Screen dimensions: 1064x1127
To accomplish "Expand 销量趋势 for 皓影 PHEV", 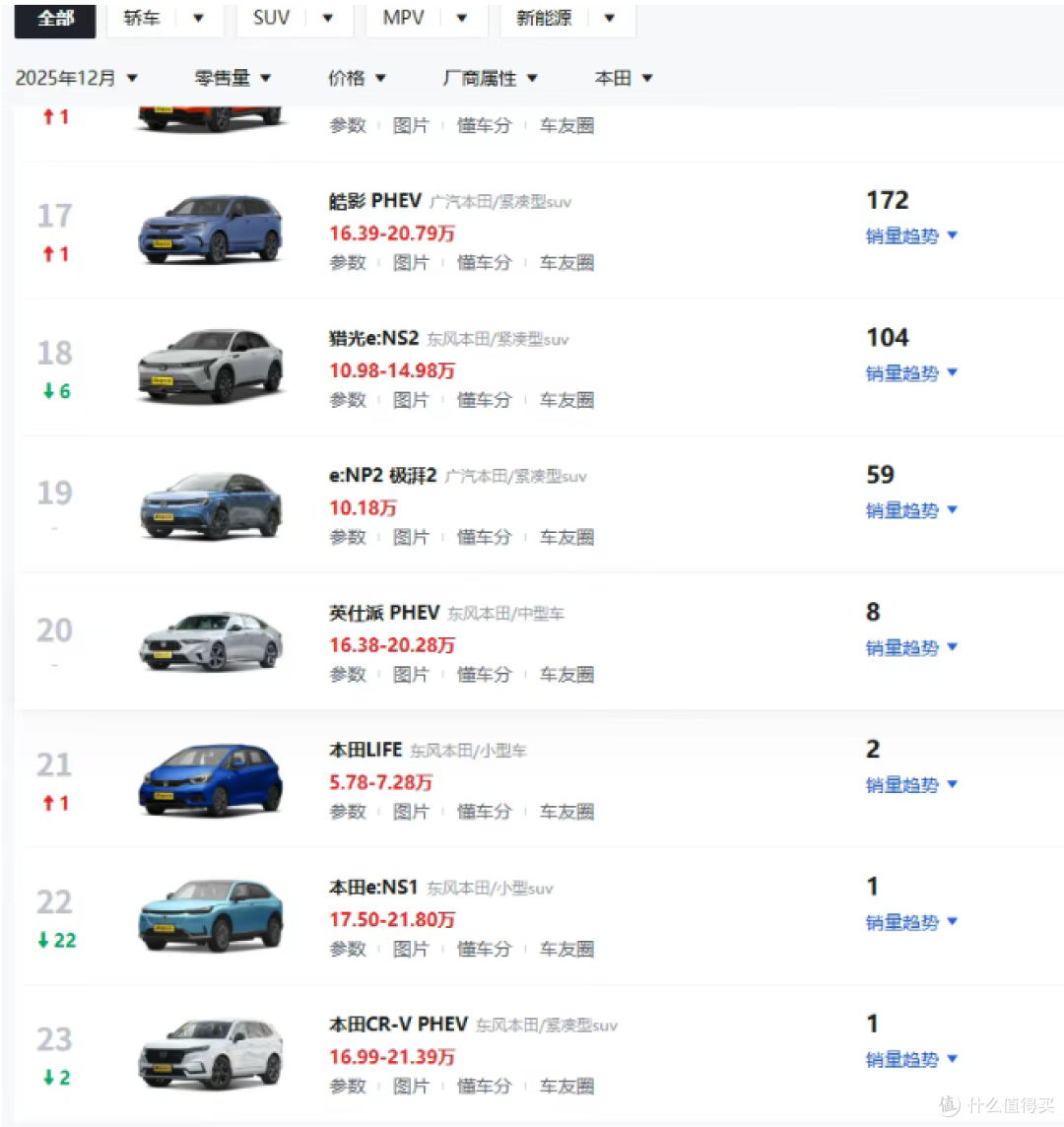I will [911, 235].
